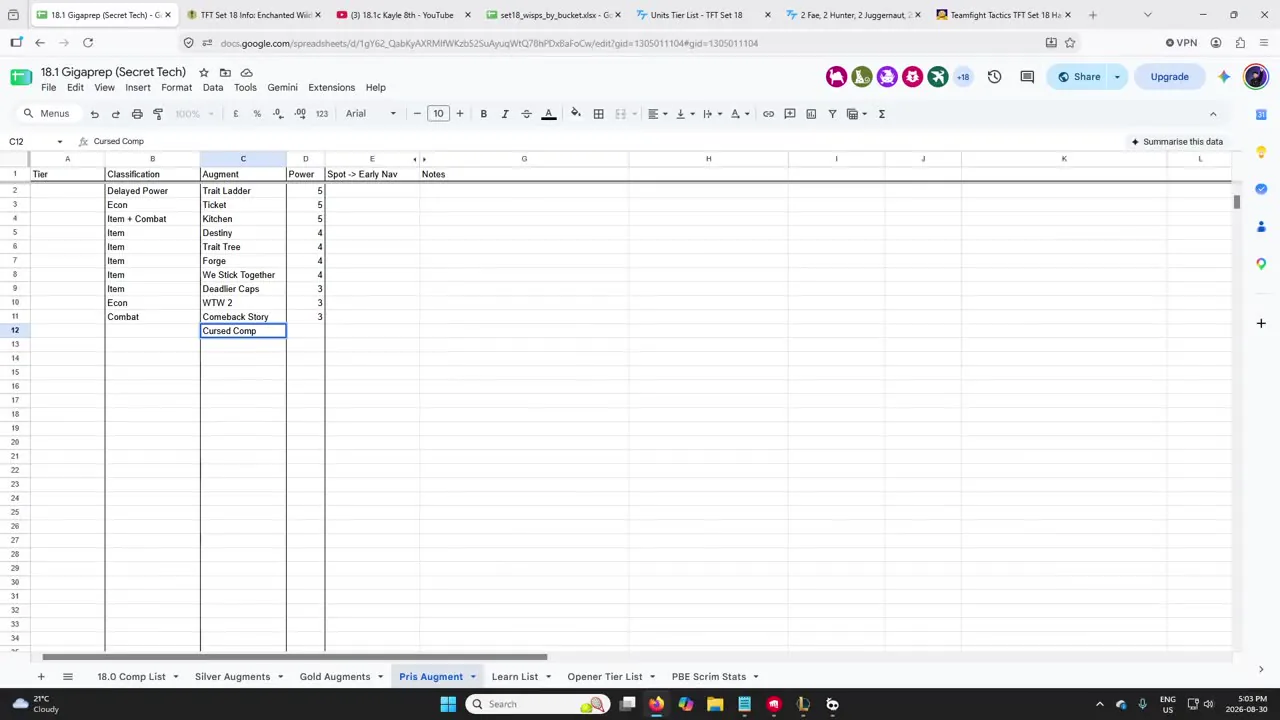Move the document to a folder
The width and height of the screenshot is (1280, 720).
tap(225, 73)
